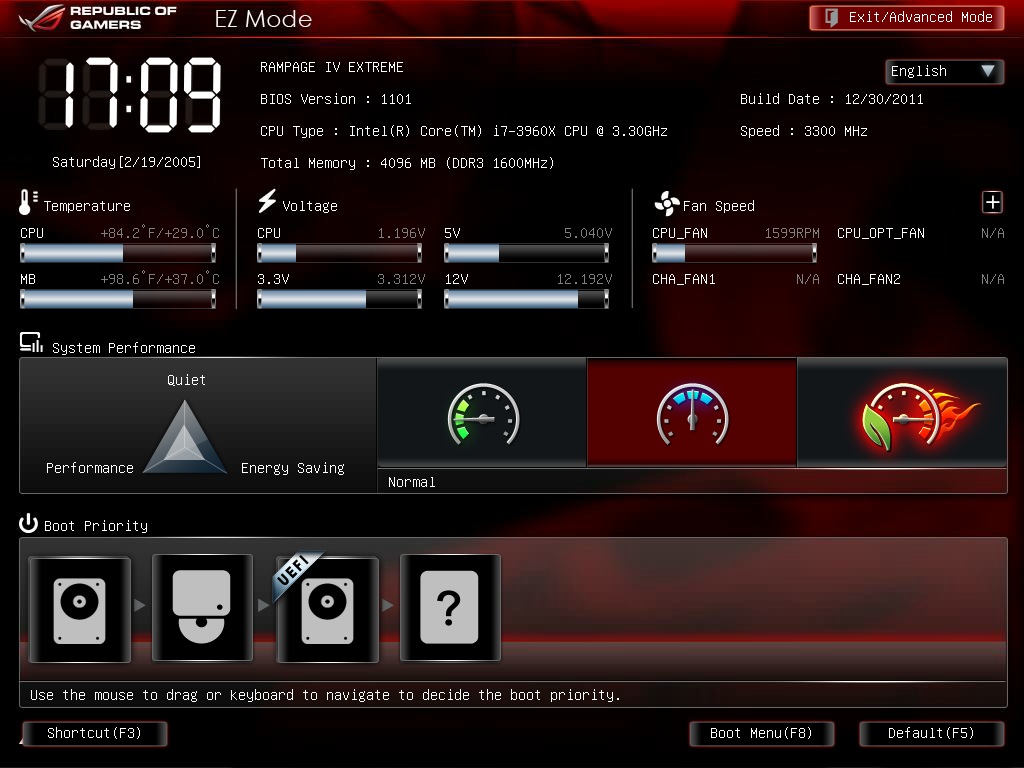
Task: Click the CPU temperature bar
Action: click(x=118, y=253)
